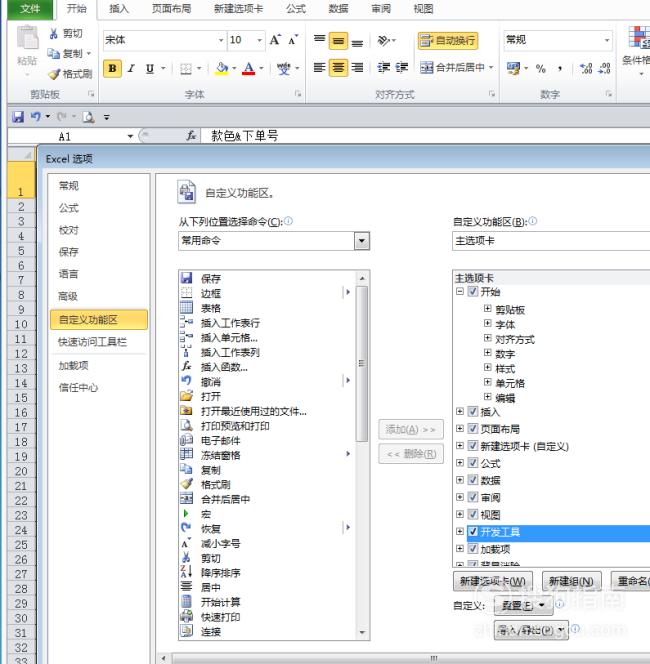This screenshot has height=664, width=650.
Task: Click the decrease font size icon
Action: pyautogui.click(x=293, y=40)
